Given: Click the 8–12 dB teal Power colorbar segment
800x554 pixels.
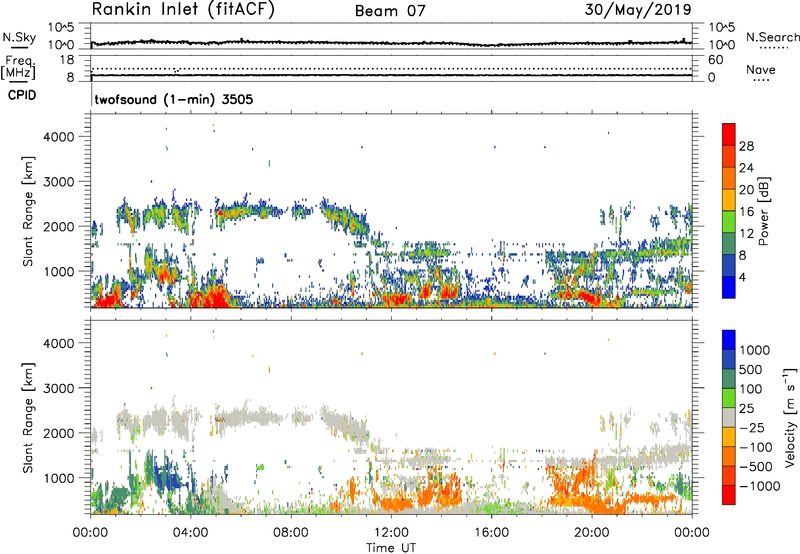Looking at the screenshot, I should [729, 244].
